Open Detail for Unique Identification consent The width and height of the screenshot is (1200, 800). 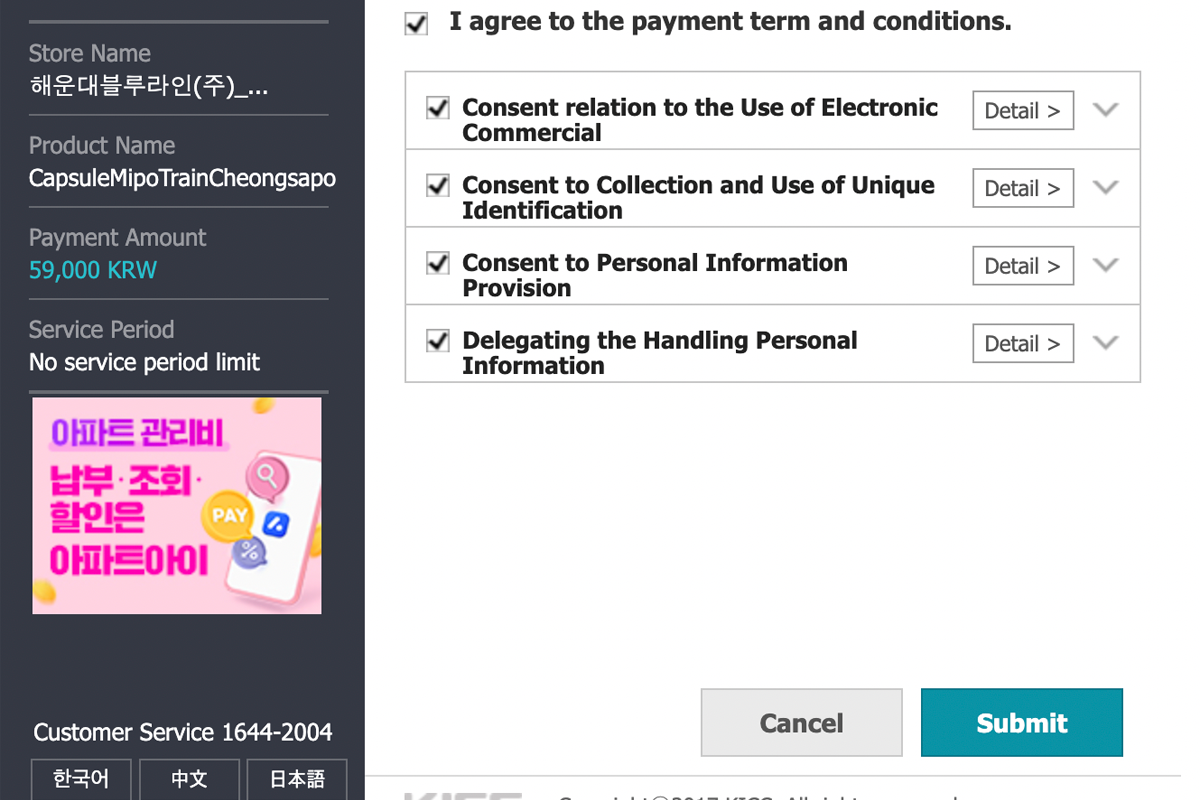[x=1022, y=189]
